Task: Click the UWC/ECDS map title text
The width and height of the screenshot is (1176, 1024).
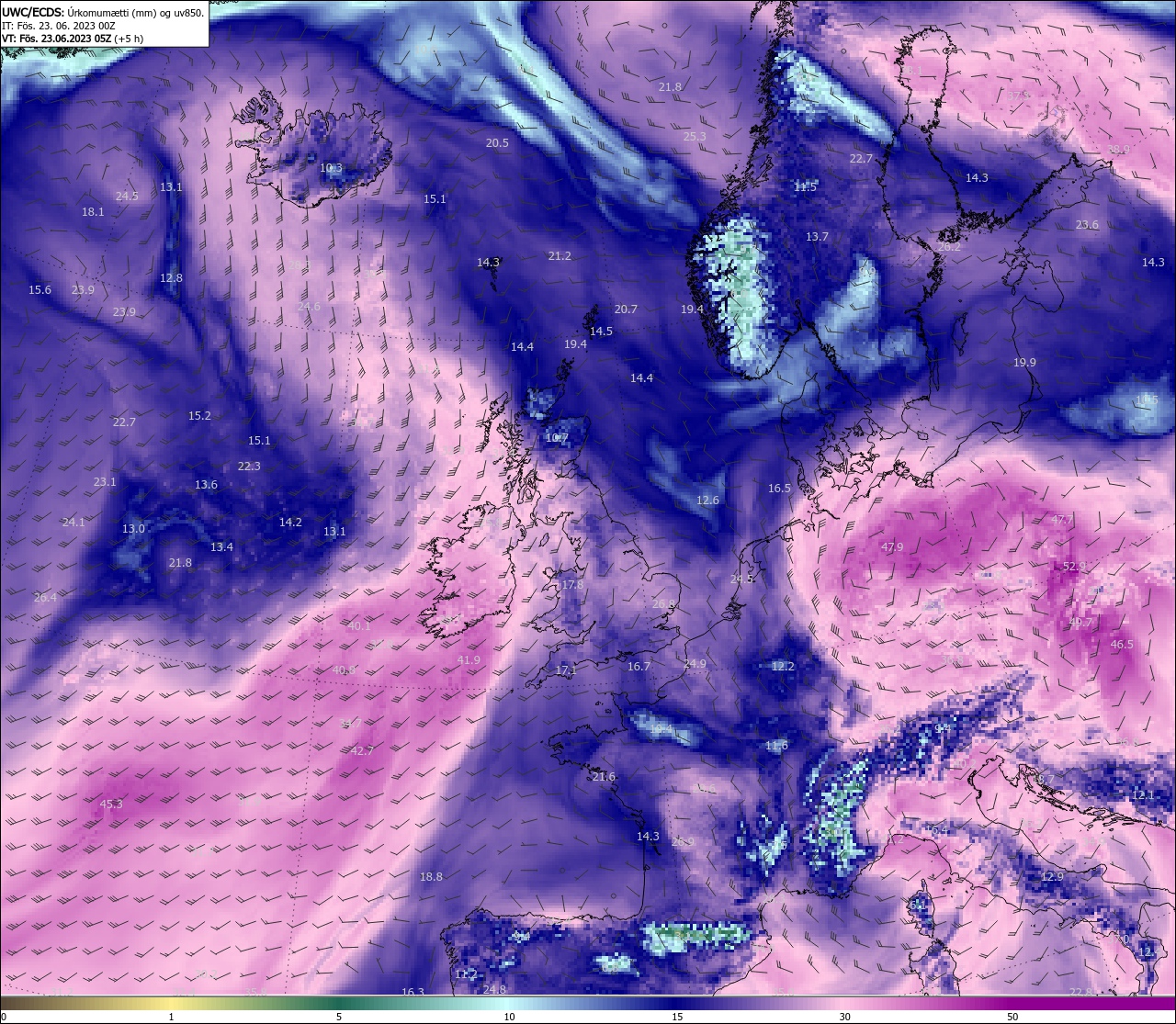Action: click(103, 13)
